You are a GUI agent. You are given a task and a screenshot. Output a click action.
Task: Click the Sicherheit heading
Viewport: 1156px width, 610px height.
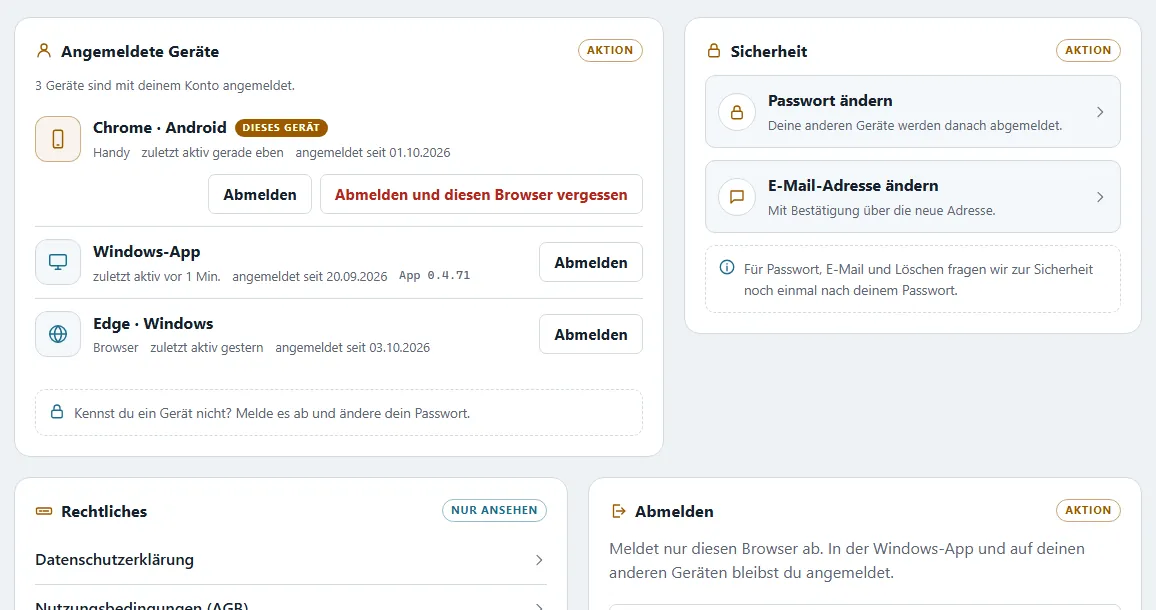pos(769,52)
